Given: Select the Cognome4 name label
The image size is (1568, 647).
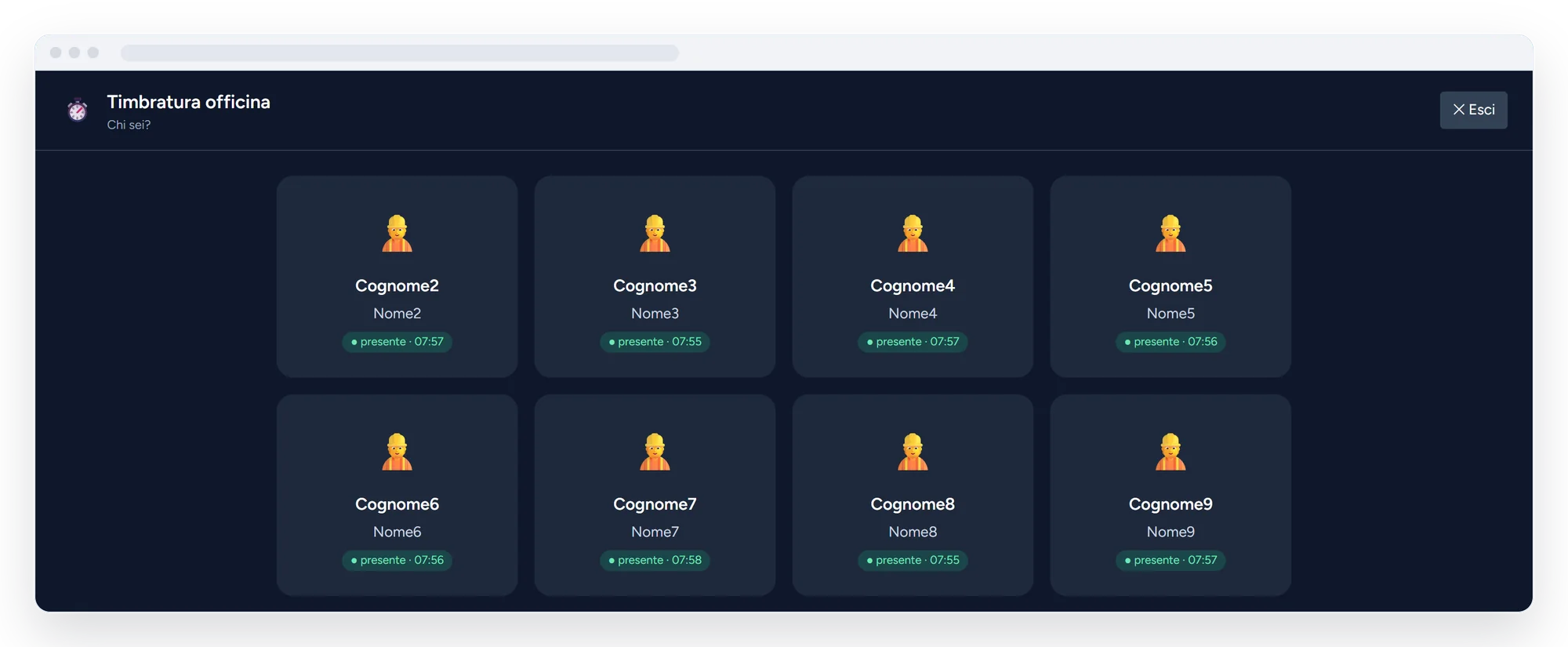Looking at the screenshot, I should tap(913, 285).
